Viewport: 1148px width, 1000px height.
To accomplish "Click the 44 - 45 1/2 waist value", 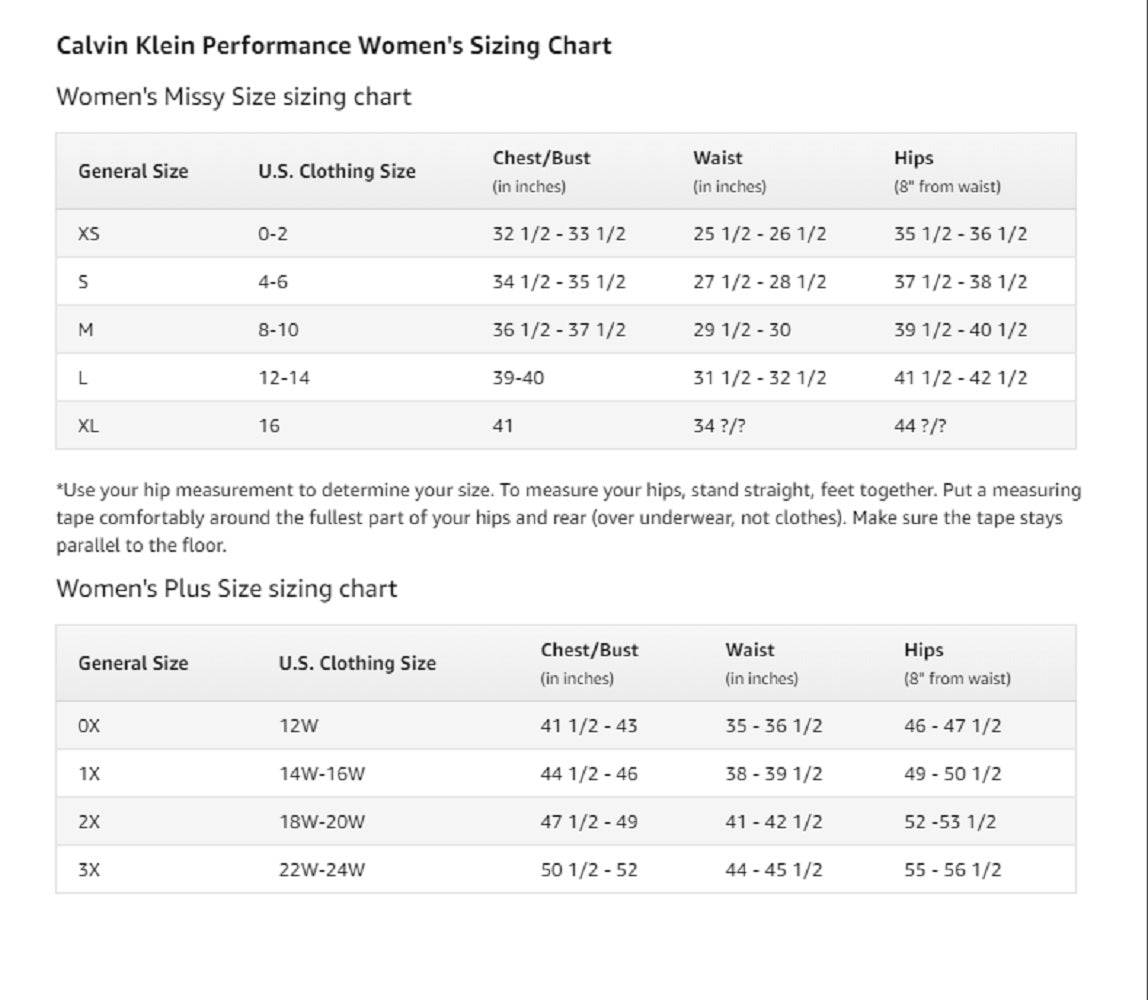I will (773, 870).
